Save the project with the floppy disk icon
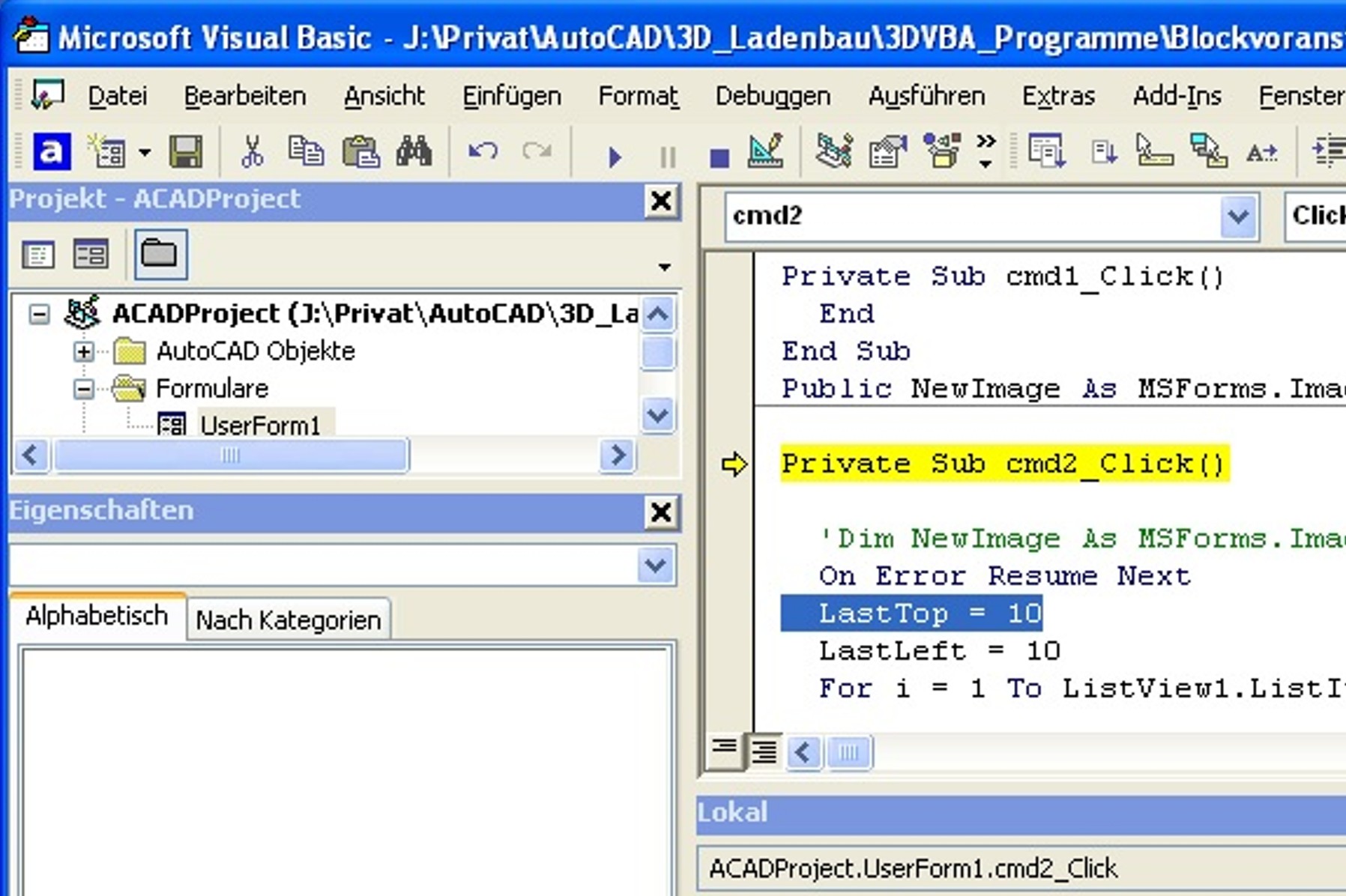 coord(185,153)
